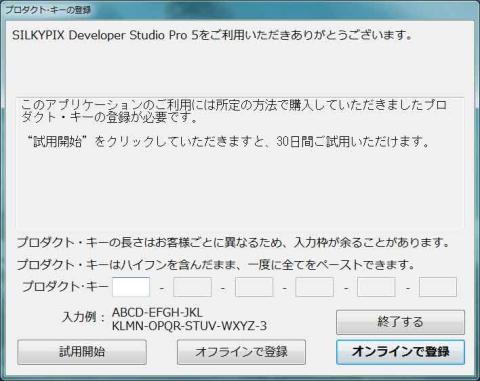Image resolution: width=480 pixels, height=381 pixels.
Task: Select オンラインで登録 online registration button
Action: click(x=400, y=352)
